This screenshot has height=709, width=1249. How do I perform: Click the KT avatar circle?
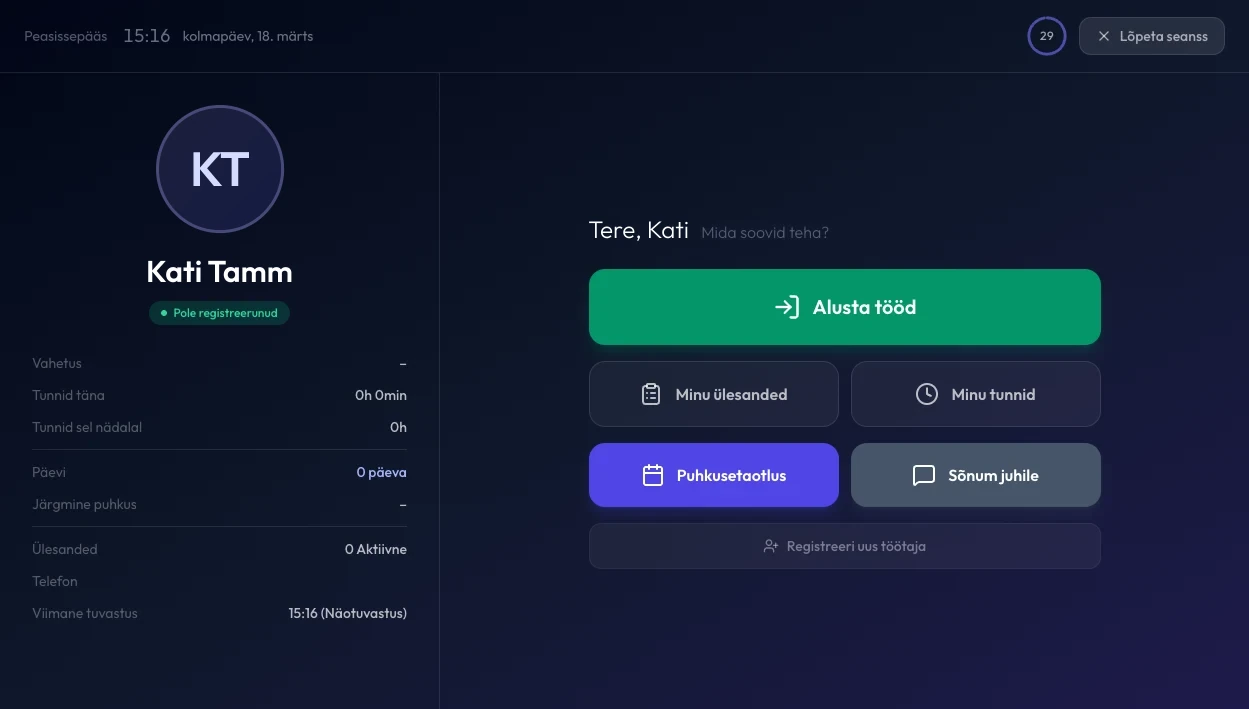pyautogui.click(x=220, y=169)
